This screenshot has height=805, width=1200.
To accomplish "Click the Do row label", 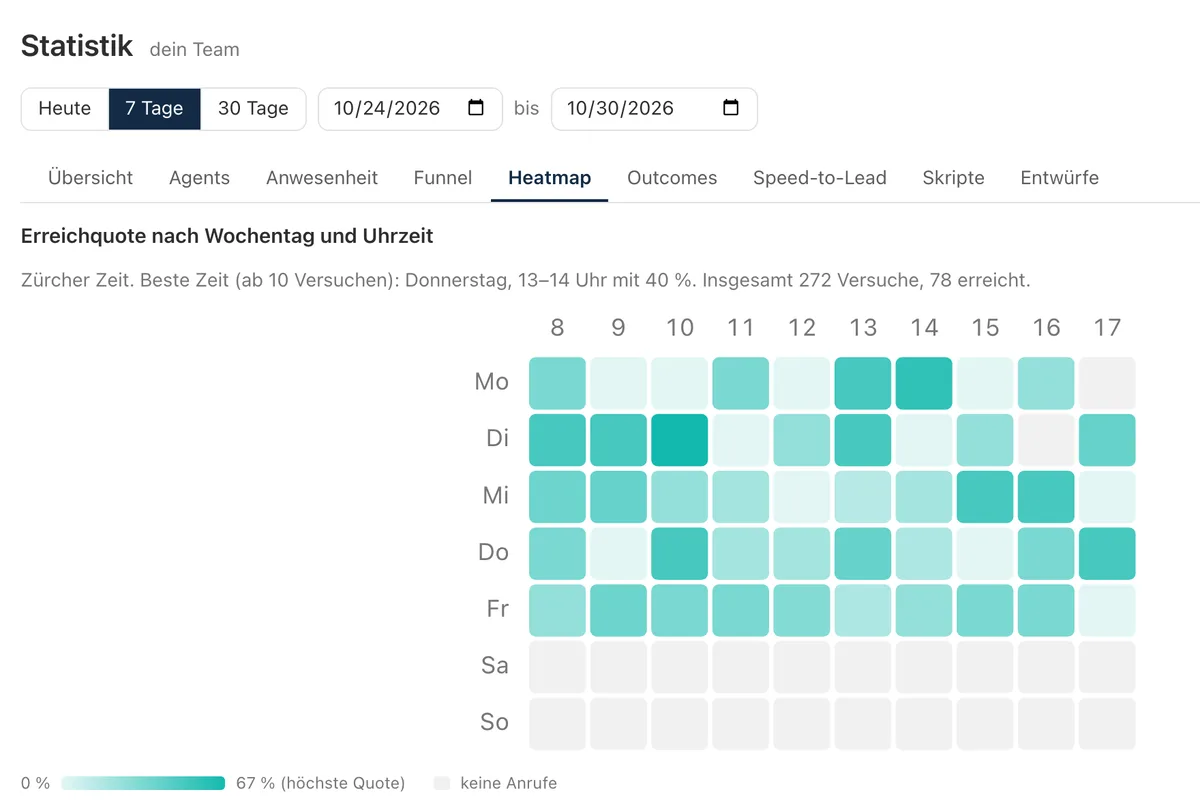I will point(493,553).
